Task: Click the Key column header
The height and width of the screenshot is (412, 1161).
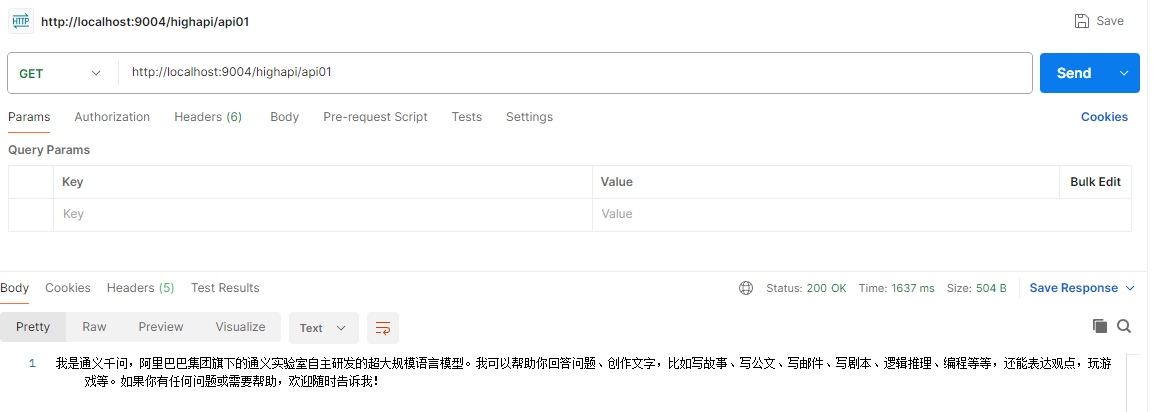Action: coord(73,182)
